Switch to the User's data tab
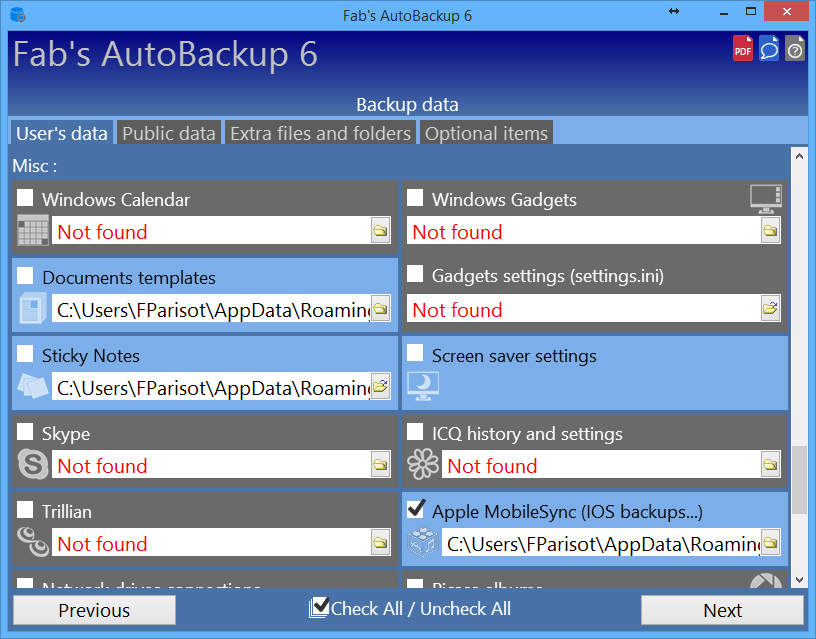The width and height of the screenshot is (816, 639). [x=61, y=133]
